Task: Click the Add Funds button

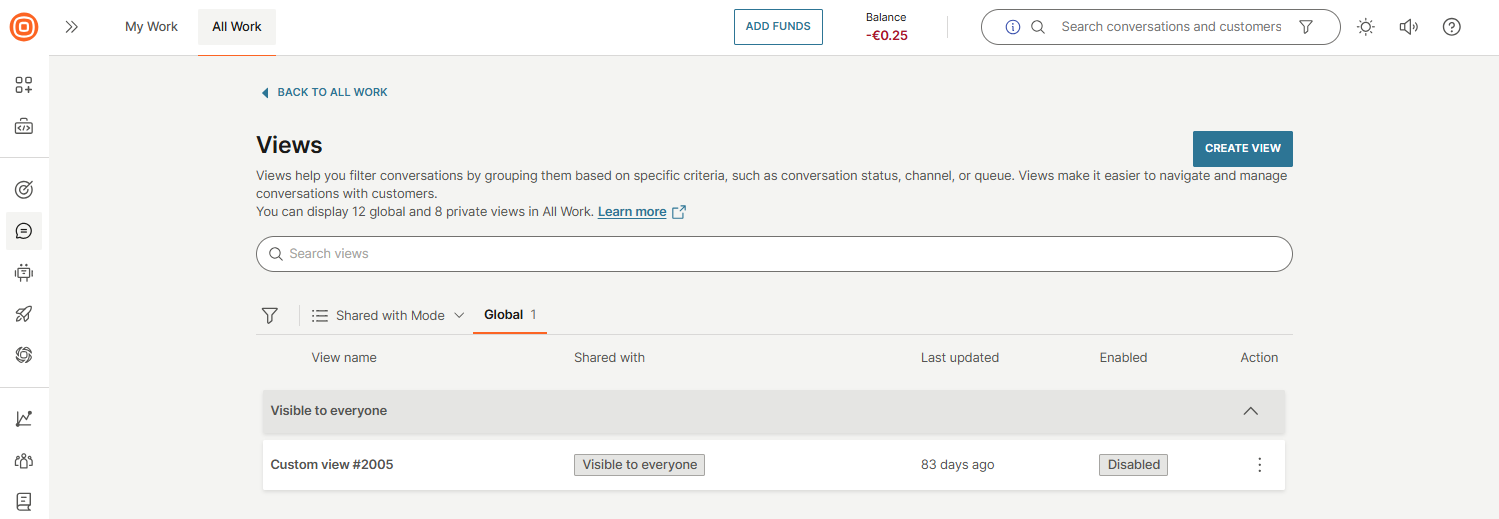Action: click(778, 27)
